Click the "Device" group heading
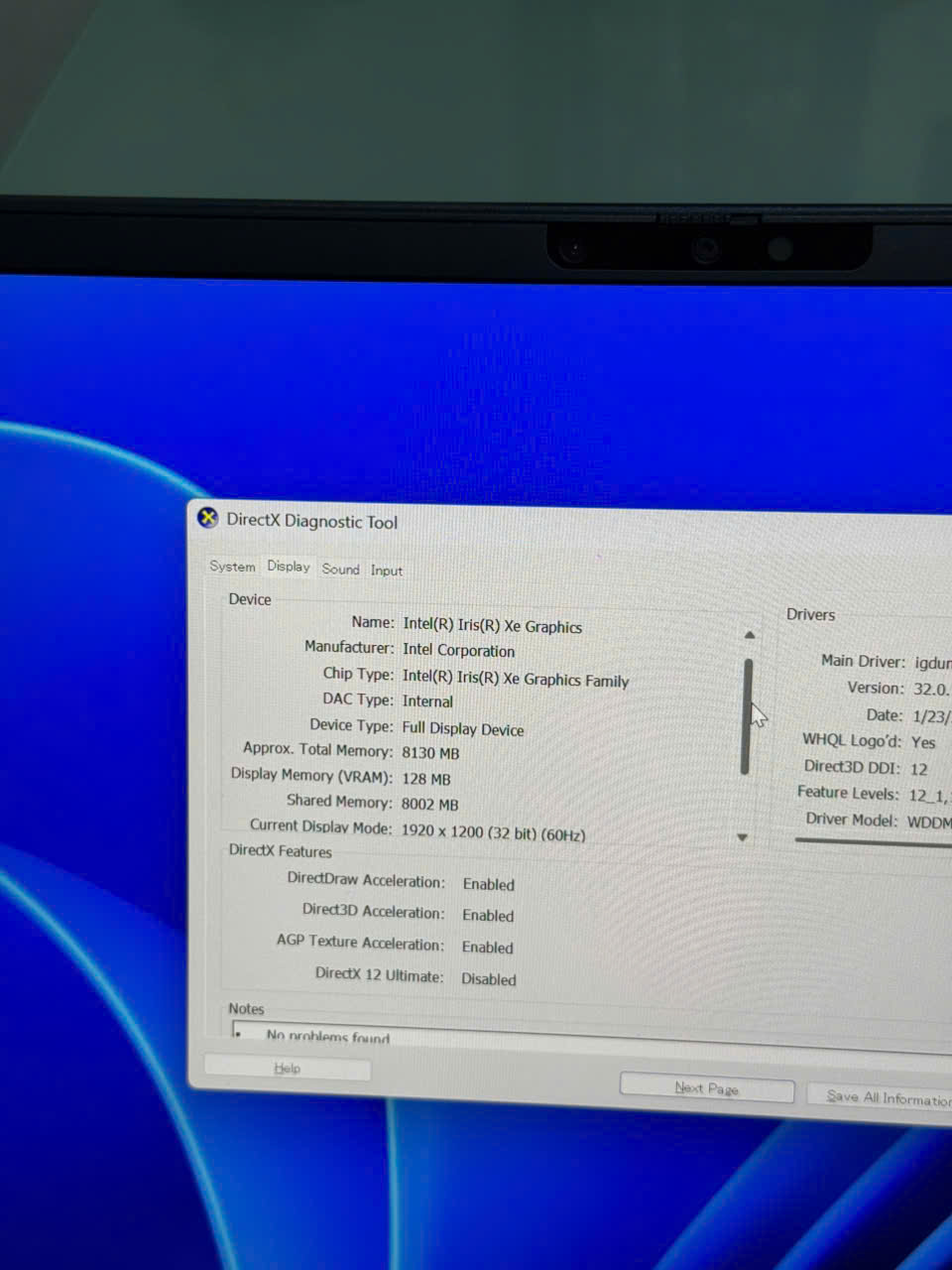The height and width of the screenshot is (1270, 952). (x=250, y=599)
